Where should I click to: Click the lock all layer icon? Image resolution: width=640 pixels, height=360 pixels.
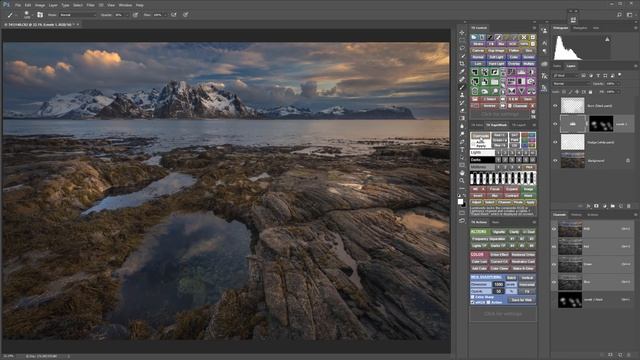[x=590, y=92]
